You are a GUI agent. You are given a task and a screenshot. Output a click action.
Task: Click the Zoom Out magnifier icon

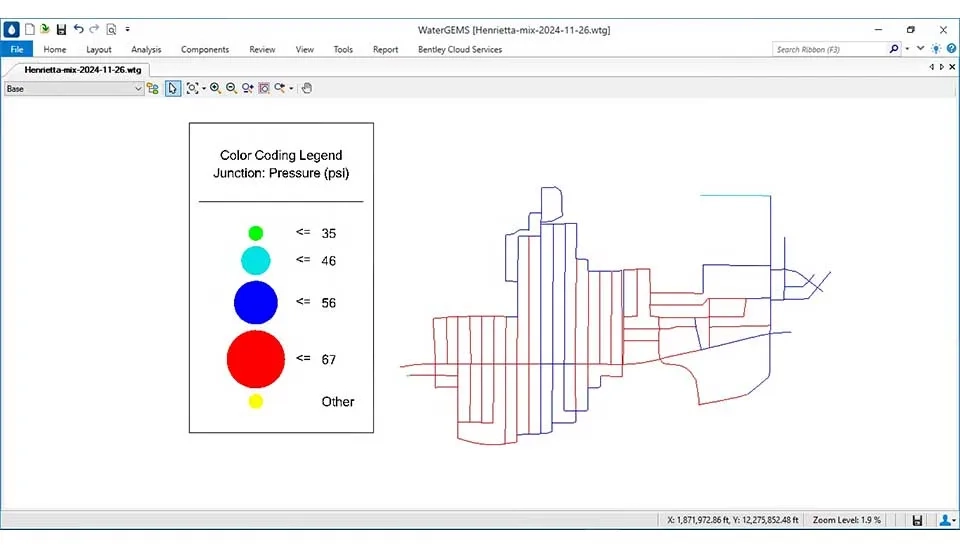[231, 88]
